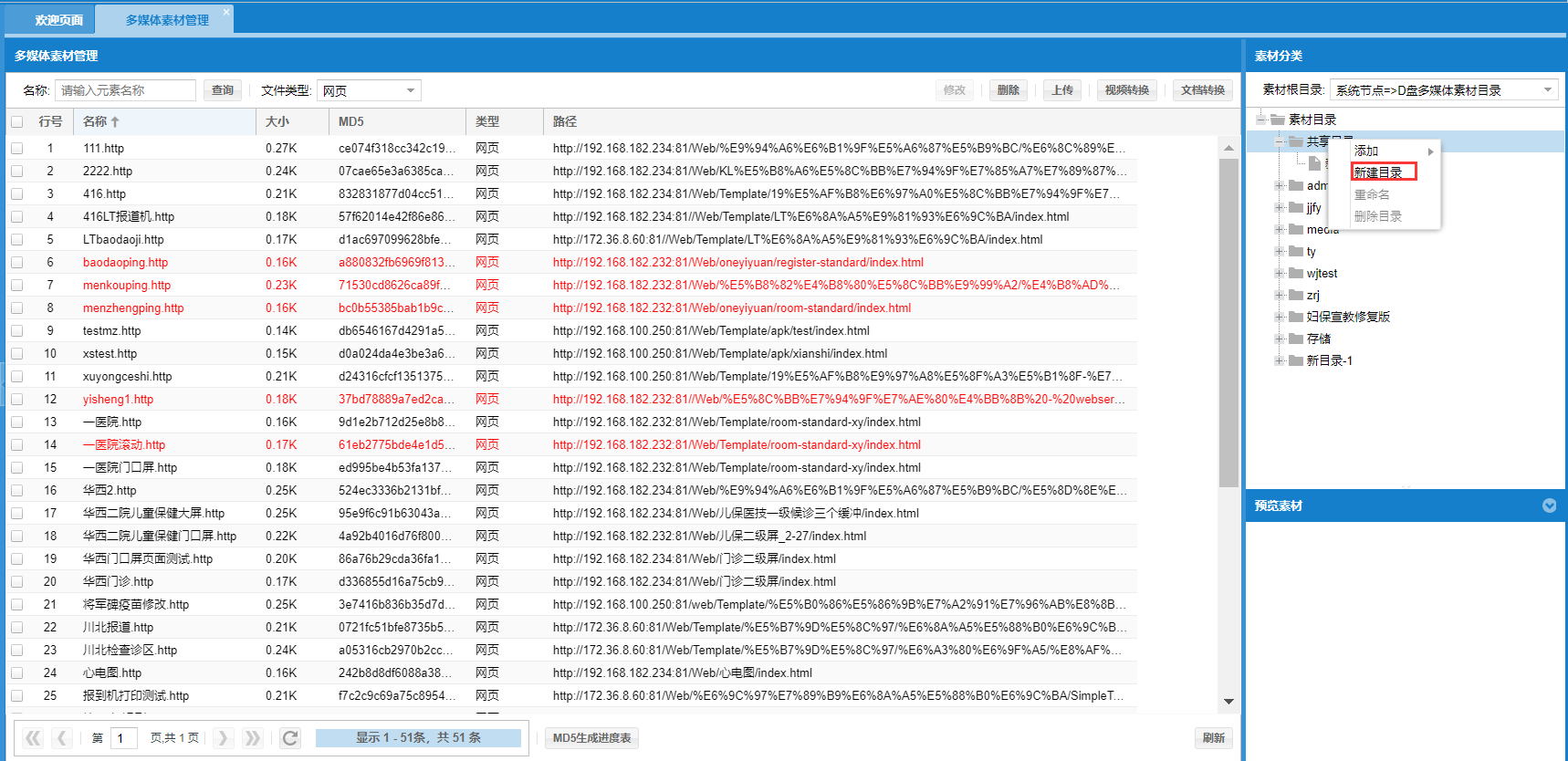Click the 名称 search input field
Viewport: 1568px width, 761px height.
click(x=125, y=90)
